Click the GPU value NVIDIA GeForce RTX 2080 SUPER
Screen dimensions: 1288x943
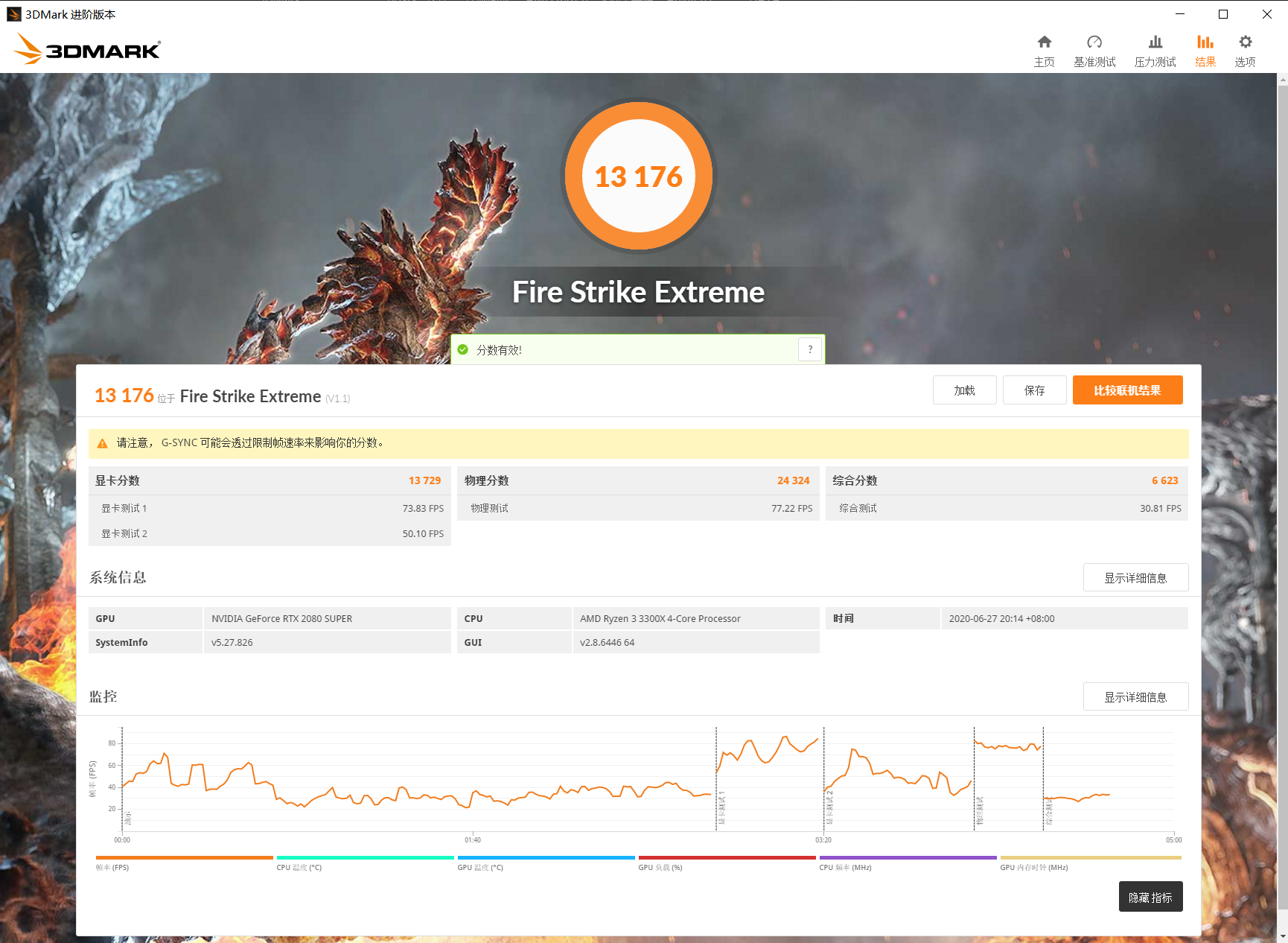pyautogui.click(x=281, y=619)
